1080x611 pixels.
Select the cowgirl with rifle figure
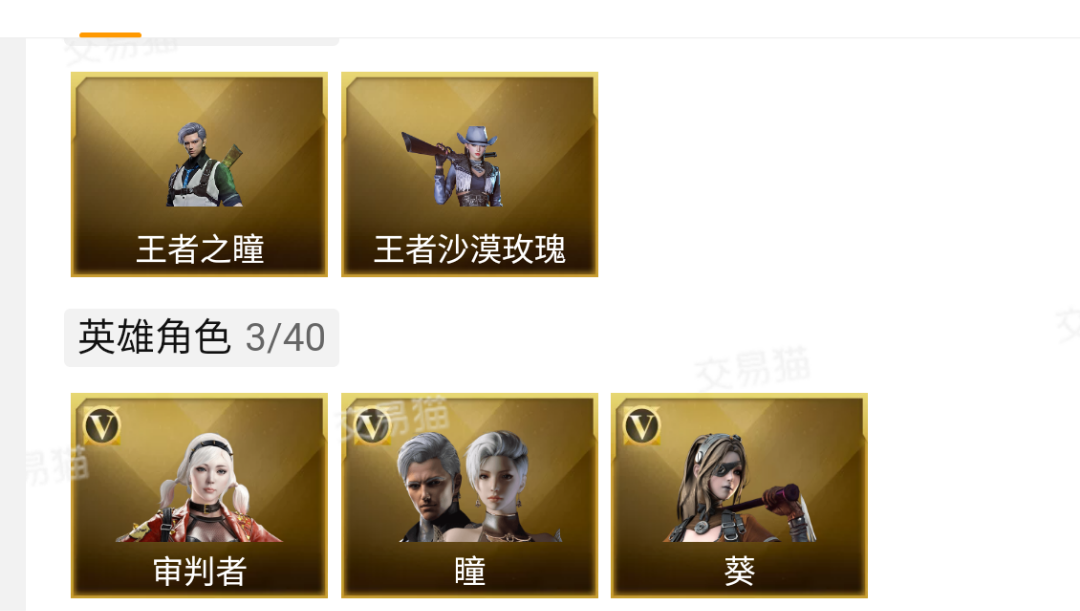[455, 166]
